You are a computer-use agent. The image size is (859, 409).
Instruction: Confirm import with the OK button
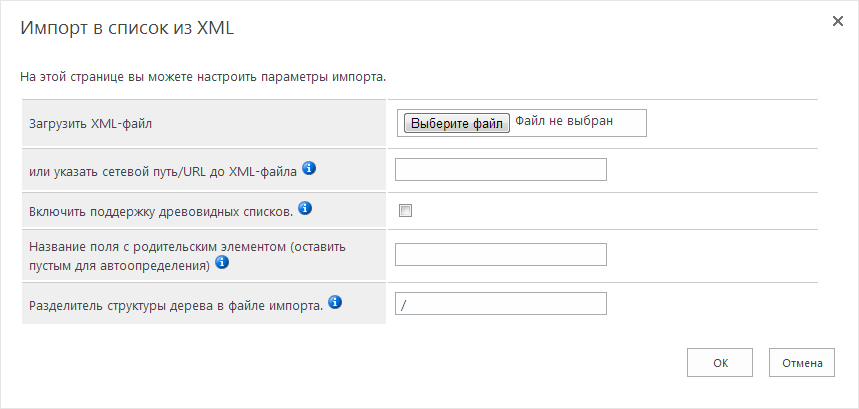[720, 362]
